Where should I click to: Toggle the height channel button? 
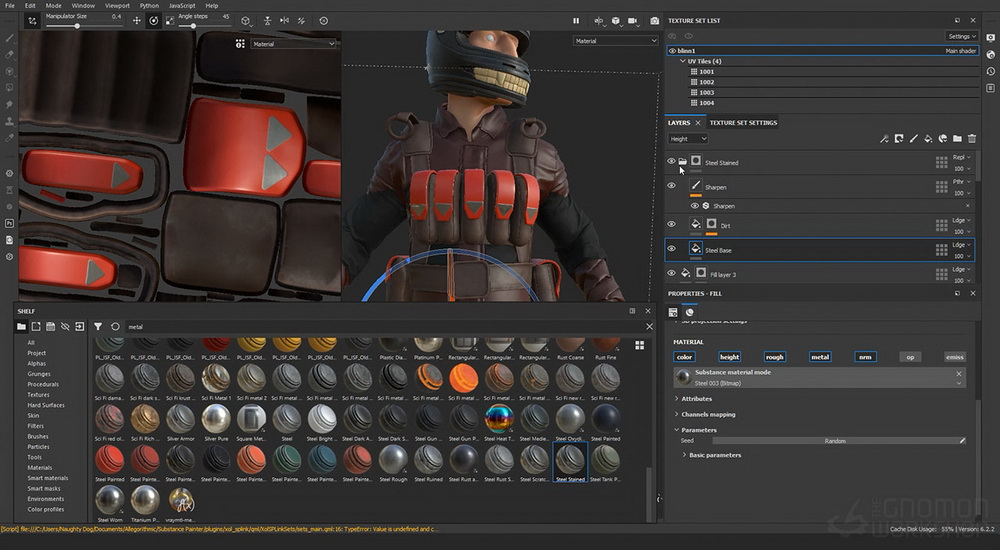pyautogui.click(x=729, y=357)
